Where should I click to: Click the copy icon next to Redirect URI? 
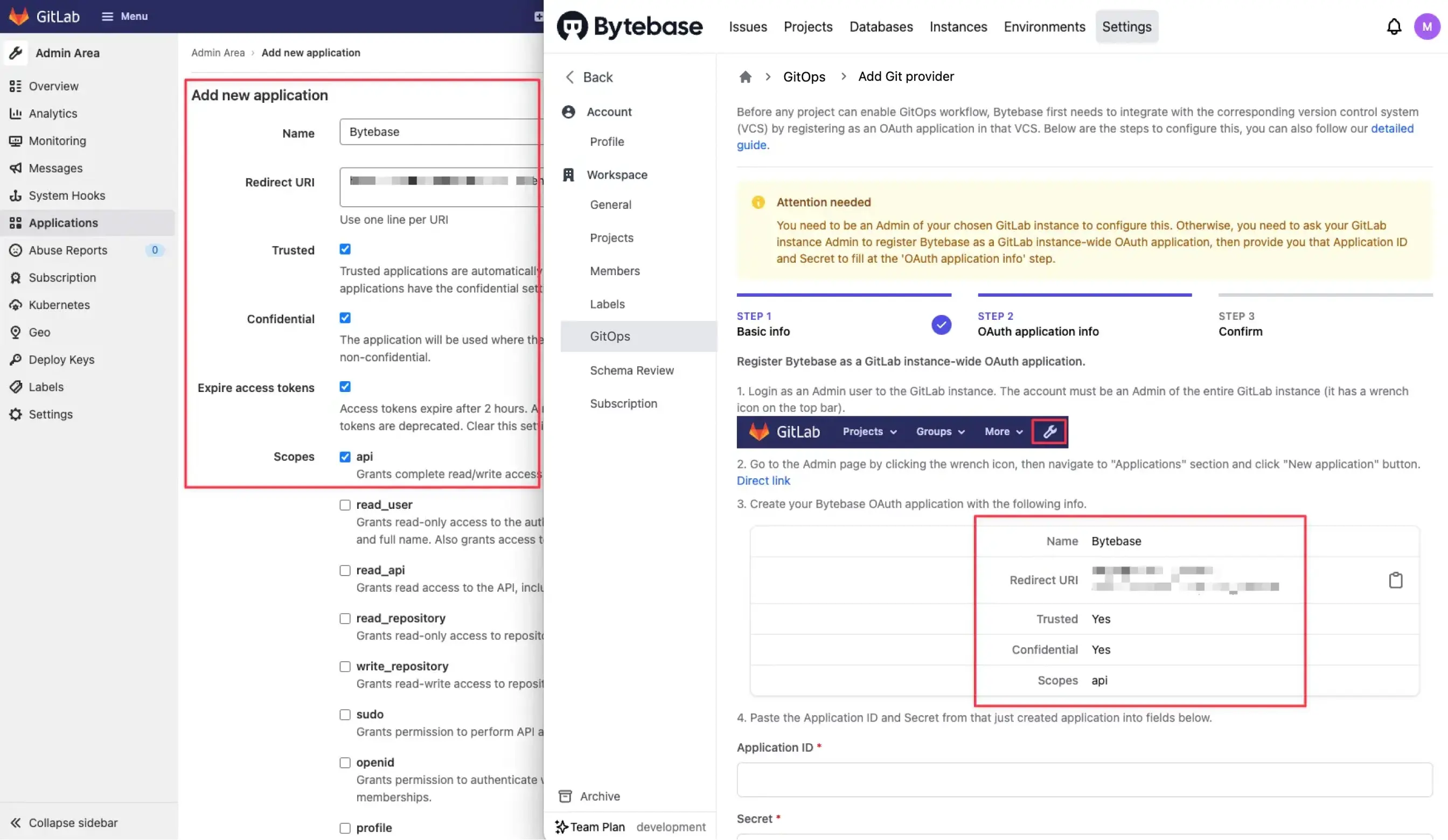[1395, 580]
